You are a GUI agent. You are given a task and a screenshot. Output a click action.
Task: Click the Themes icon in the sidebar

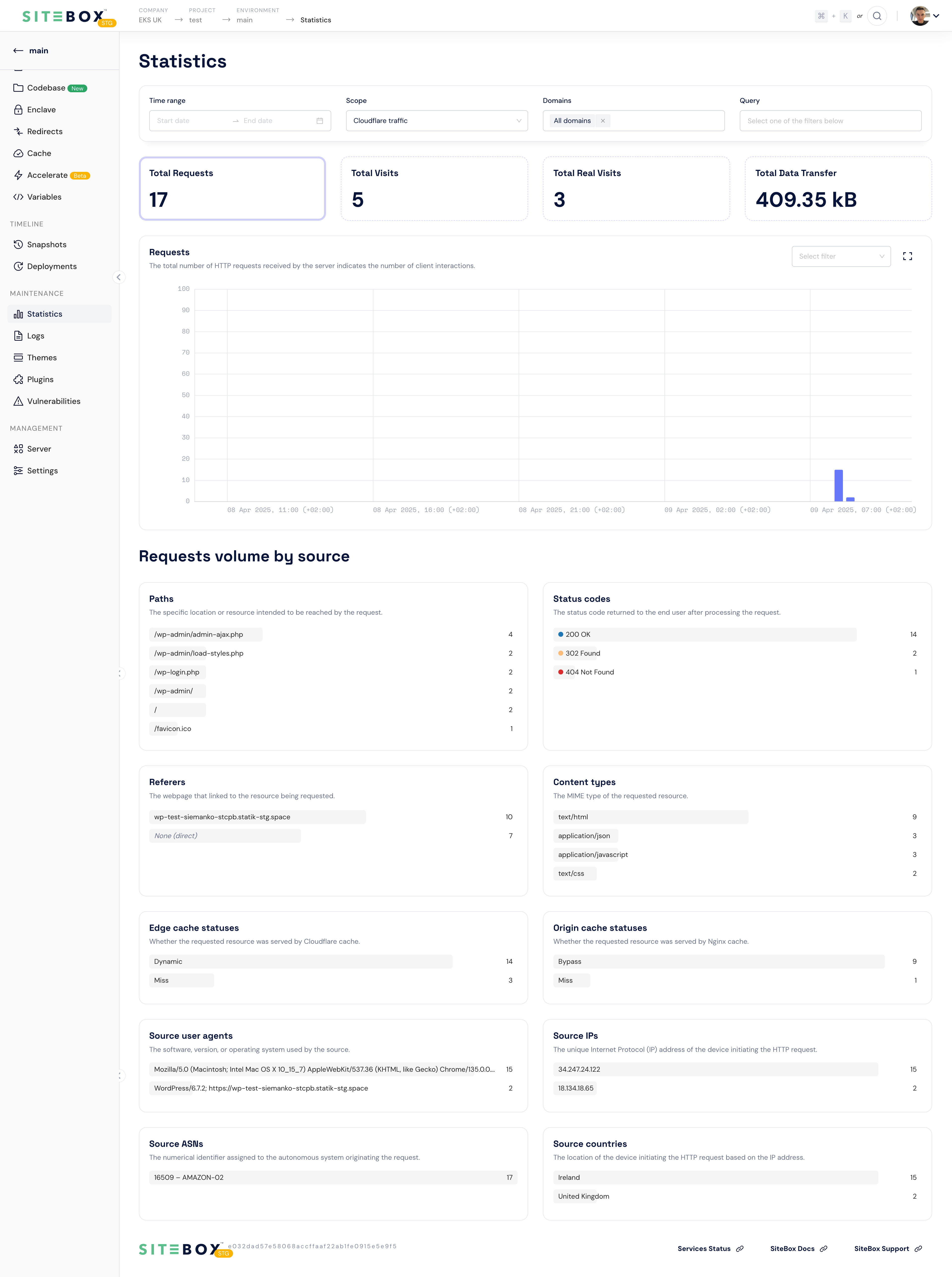pos(18,358)
